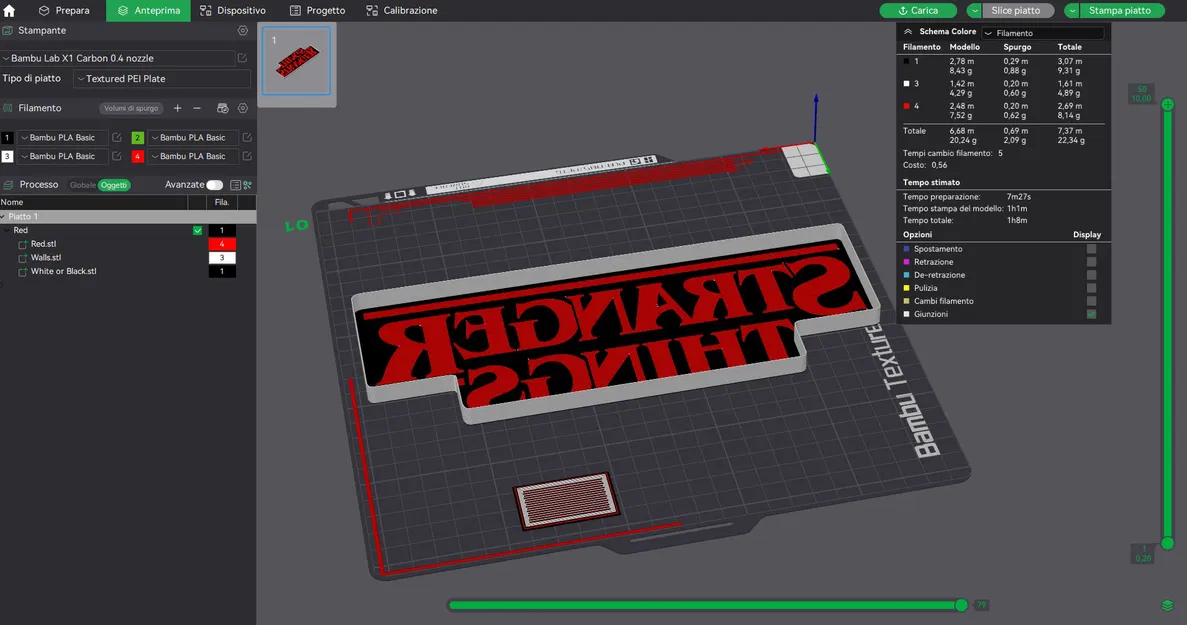Open filament 1 Bambu PLA Basic dropdown
The width and height of the screenshot is (1187, 625).
click(63, 138)
